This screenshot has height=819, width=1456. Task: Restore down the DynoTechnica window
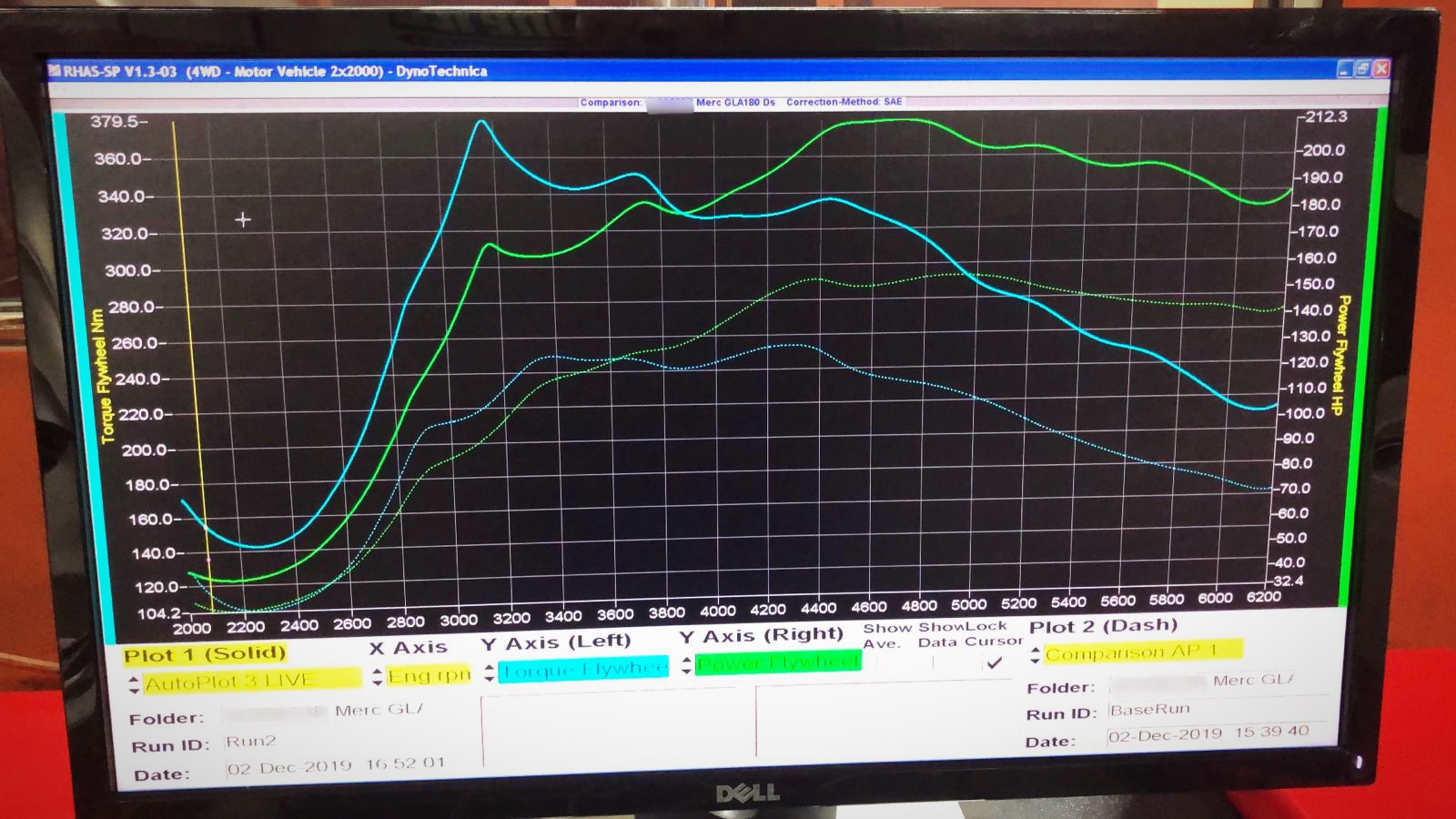[1362, 68]
